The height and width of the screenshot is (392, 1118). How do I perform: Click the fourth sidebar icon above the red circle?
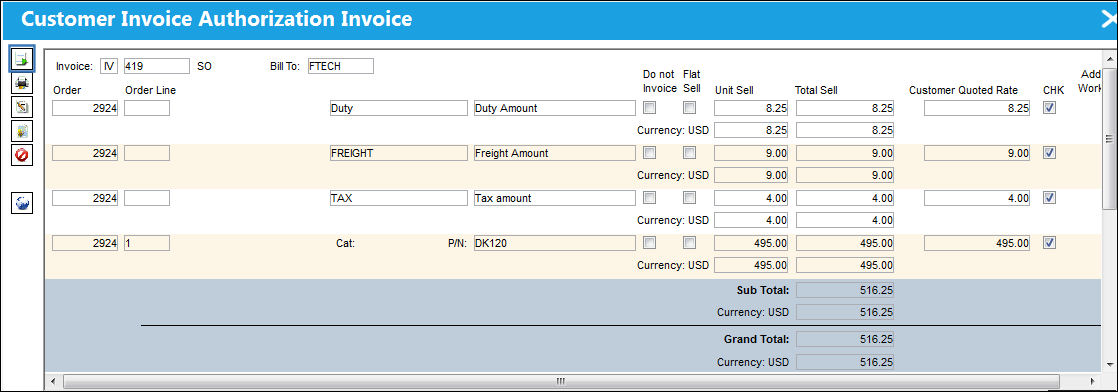pyautogui.click(x=22, y=131)
